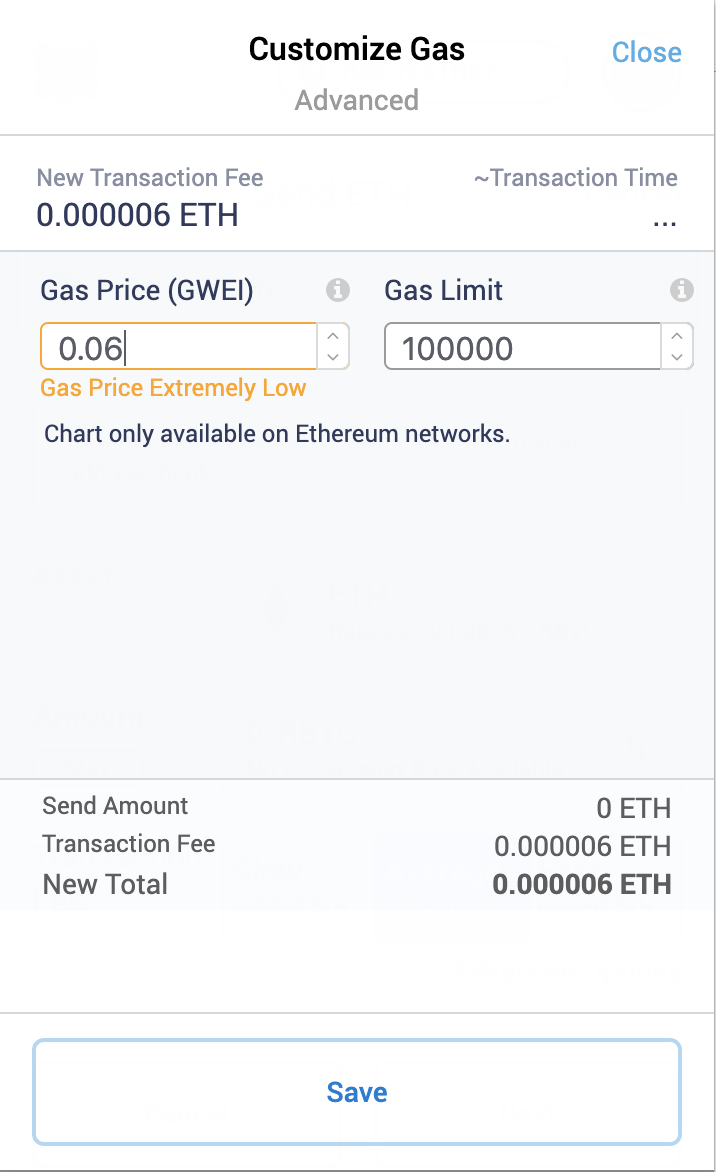Viewport: 716px width, 1172px height.
Task: Increment Gas Limit with its up arrow
Action: click(x=678, y=336)
